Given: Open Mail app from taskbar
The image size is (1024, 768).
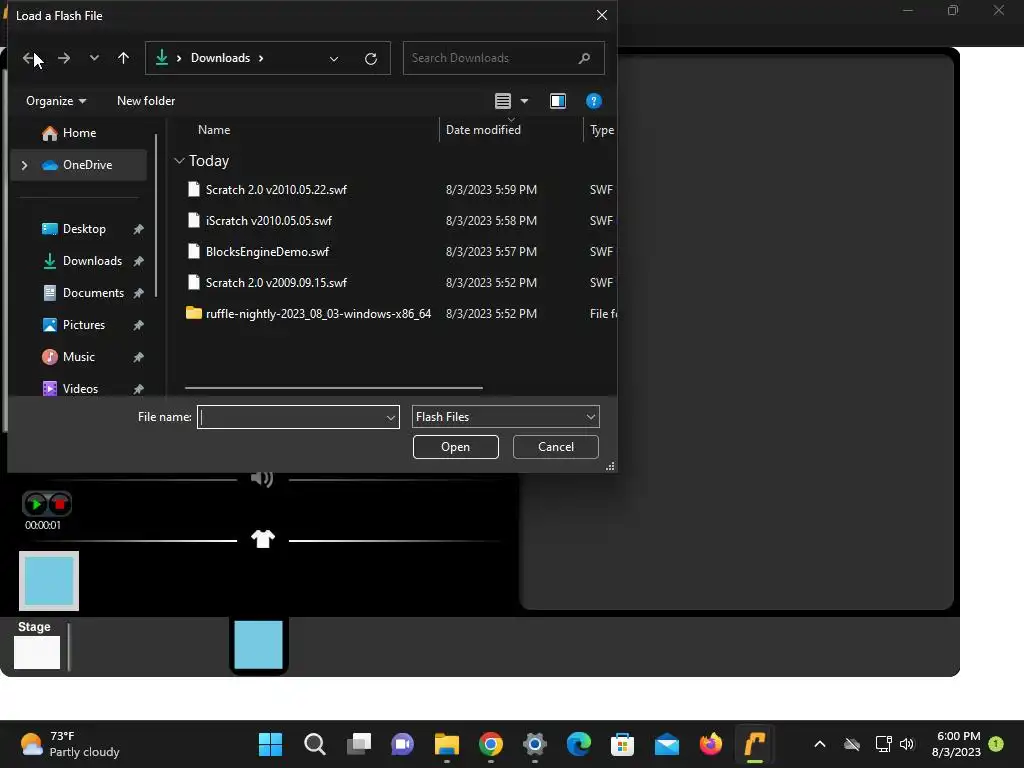Looking at the screenshot, I should [667, 744].
